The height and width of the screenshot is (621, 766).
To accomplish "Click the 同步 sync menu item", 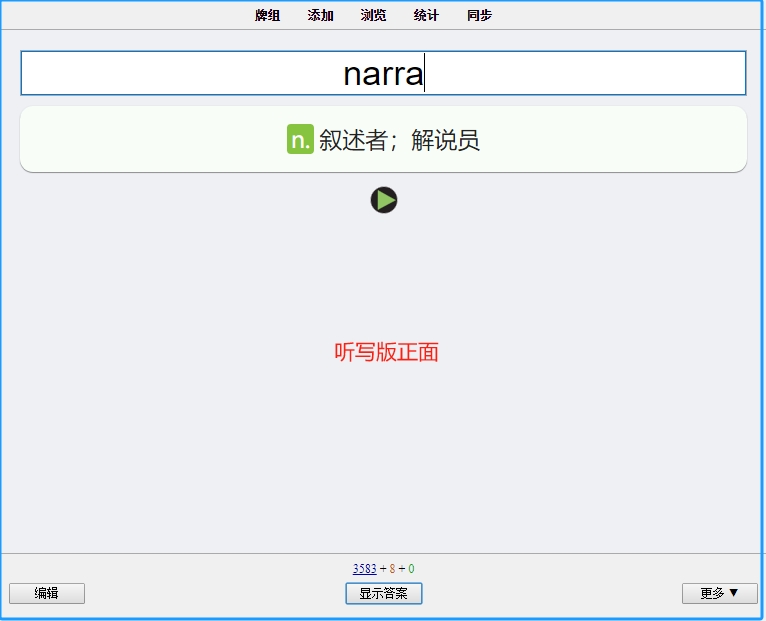I will coord(479,16).
